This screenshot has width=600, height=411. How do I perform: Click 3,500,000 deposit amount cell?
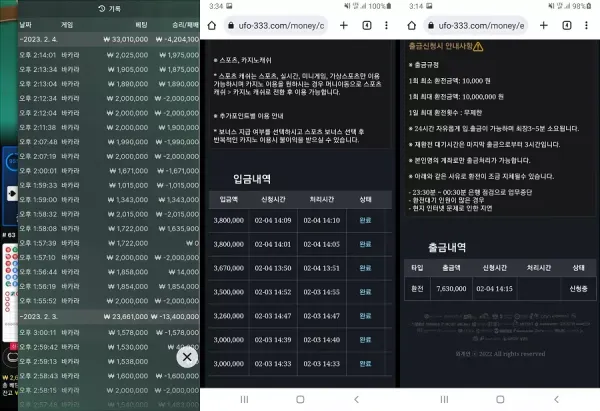228,292
